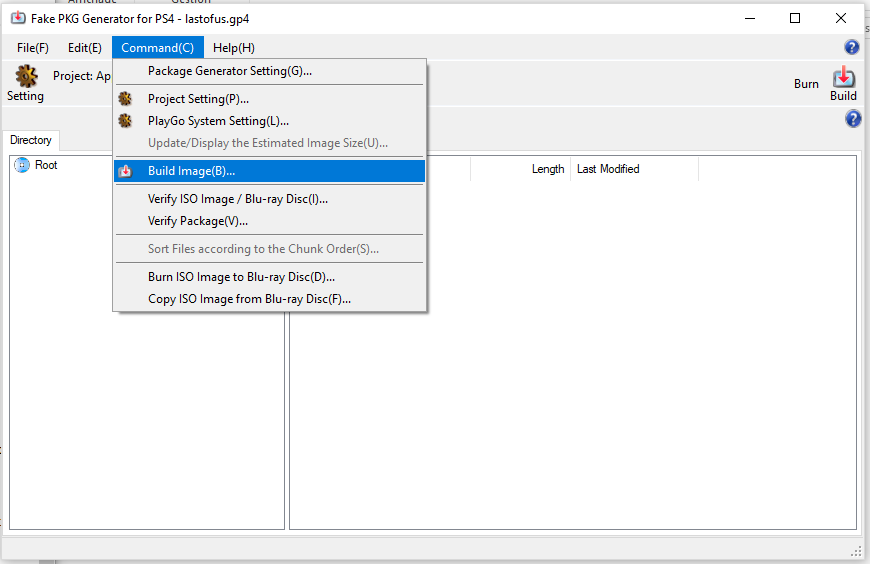Click the gear icon beside Project Setting
Viewport: 870px width, 564px height.
pos(125,99)
